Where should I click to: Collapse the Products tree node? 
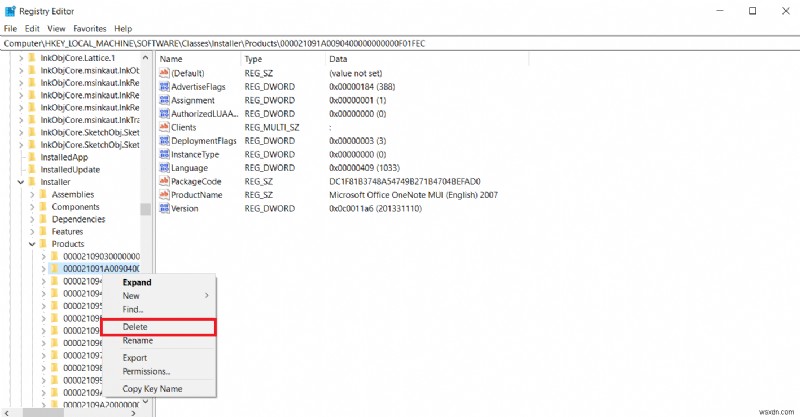click(x=32, y=244)
